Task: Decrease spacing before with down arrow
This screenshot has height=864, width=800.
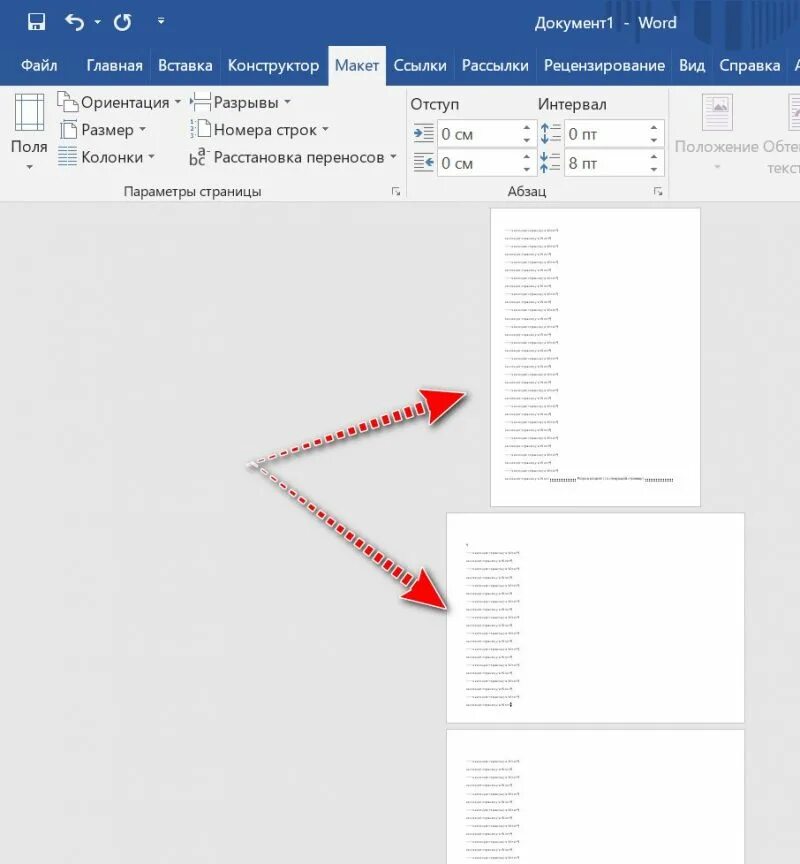Action: pos(653,141)
